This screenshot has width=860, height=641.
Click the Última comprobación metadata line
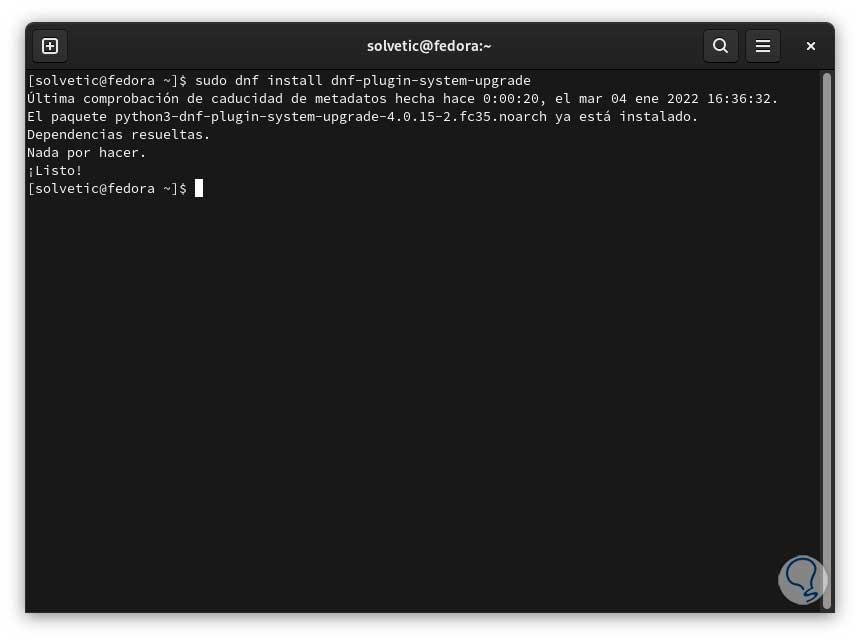[402, 98]
